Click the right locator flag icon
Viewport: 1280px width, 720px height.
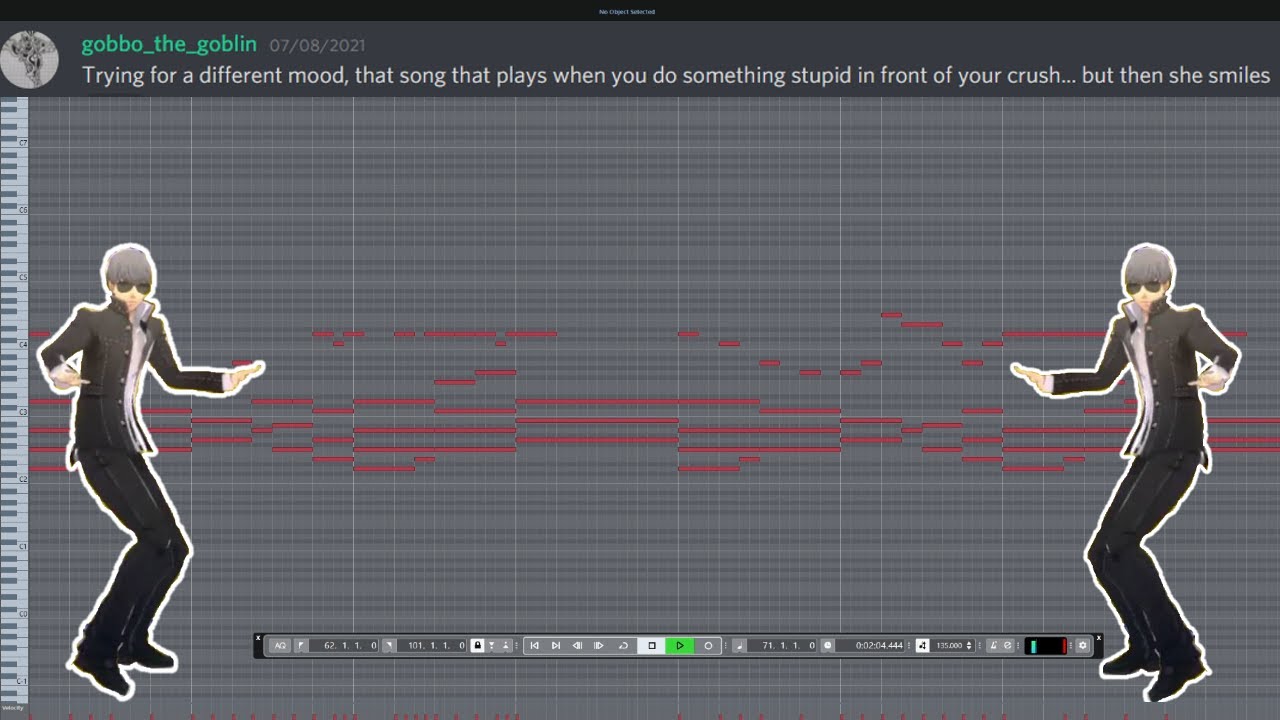click(389, 645)
